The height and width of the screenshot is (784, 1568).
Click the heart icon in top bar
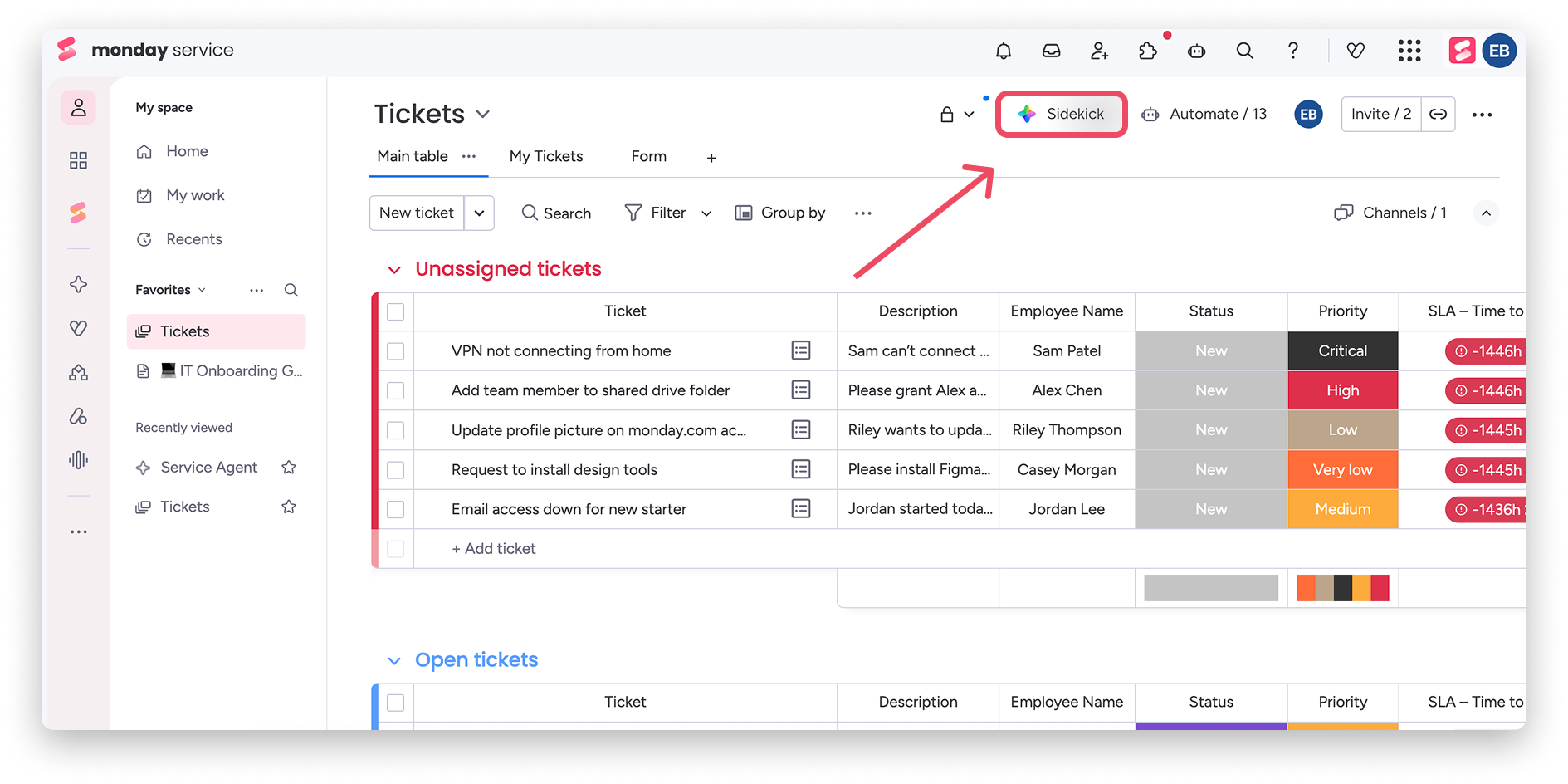[1356, 51]
